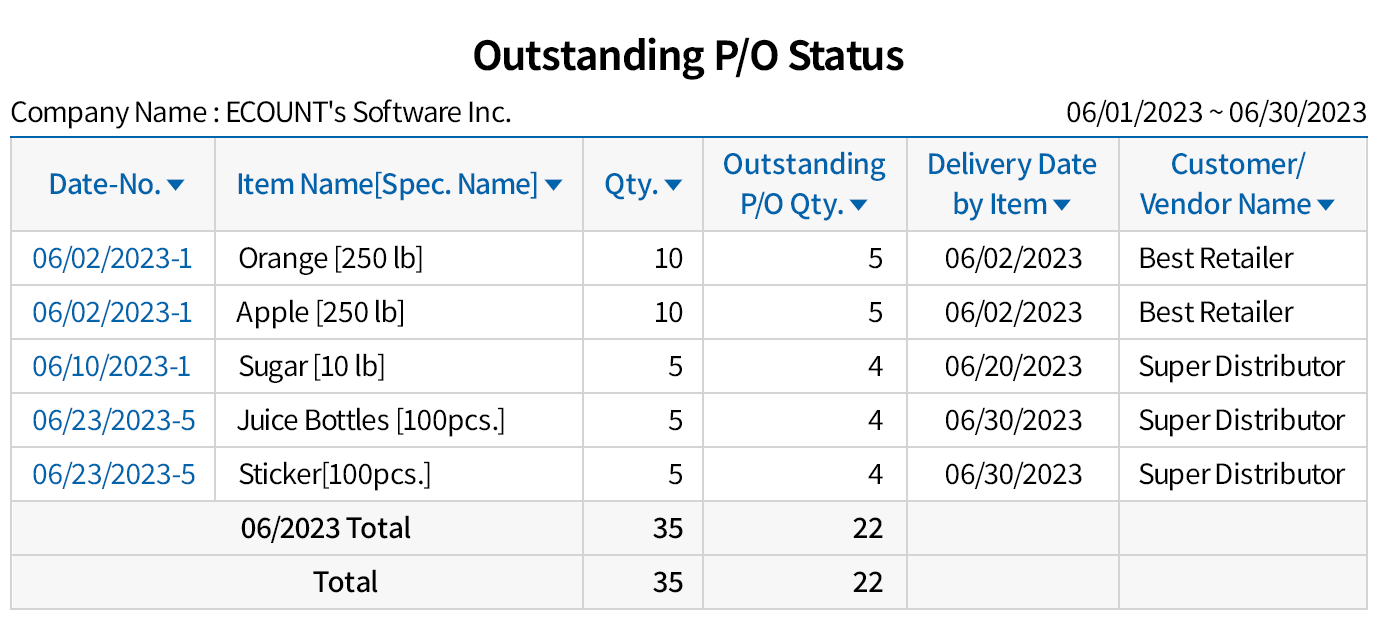Open the Customer/Vendor Name sort arrow
Screen dimensions: 1378x620
tap(1326, 206)
